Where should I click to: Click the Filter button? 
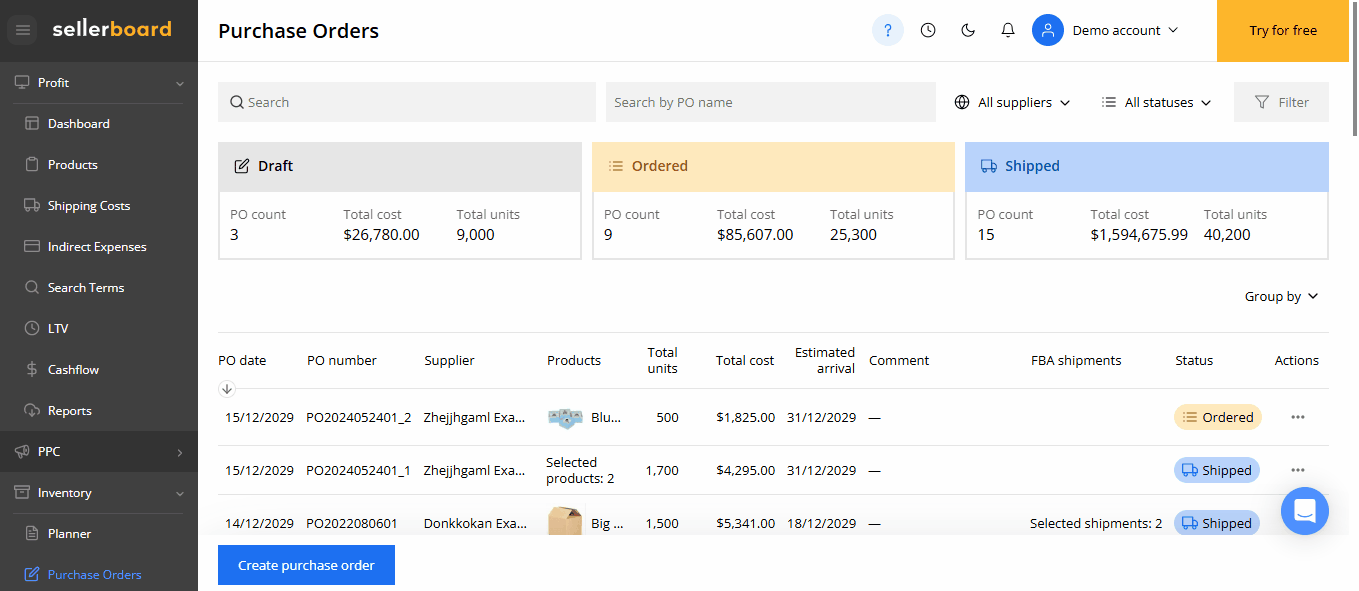[x=1281, y=102]
